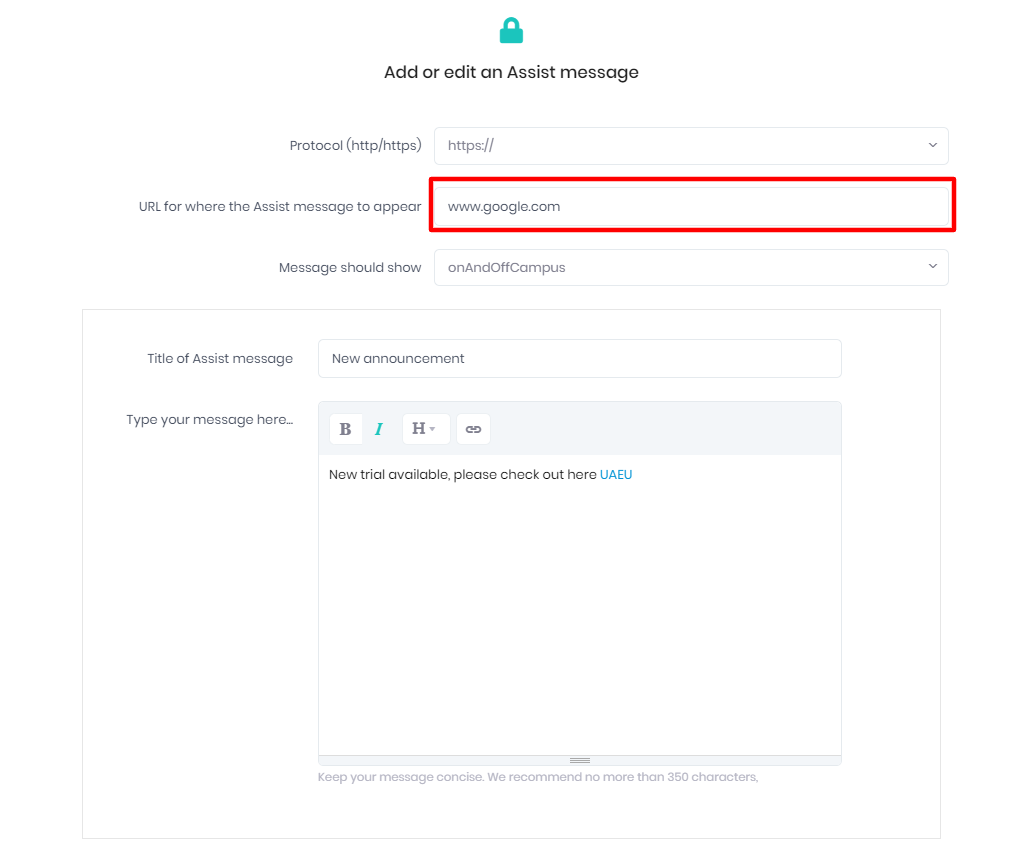Click the 'Title of Assist message' label
Screen dimensions: 1031x857
click(x=220, y=359)
